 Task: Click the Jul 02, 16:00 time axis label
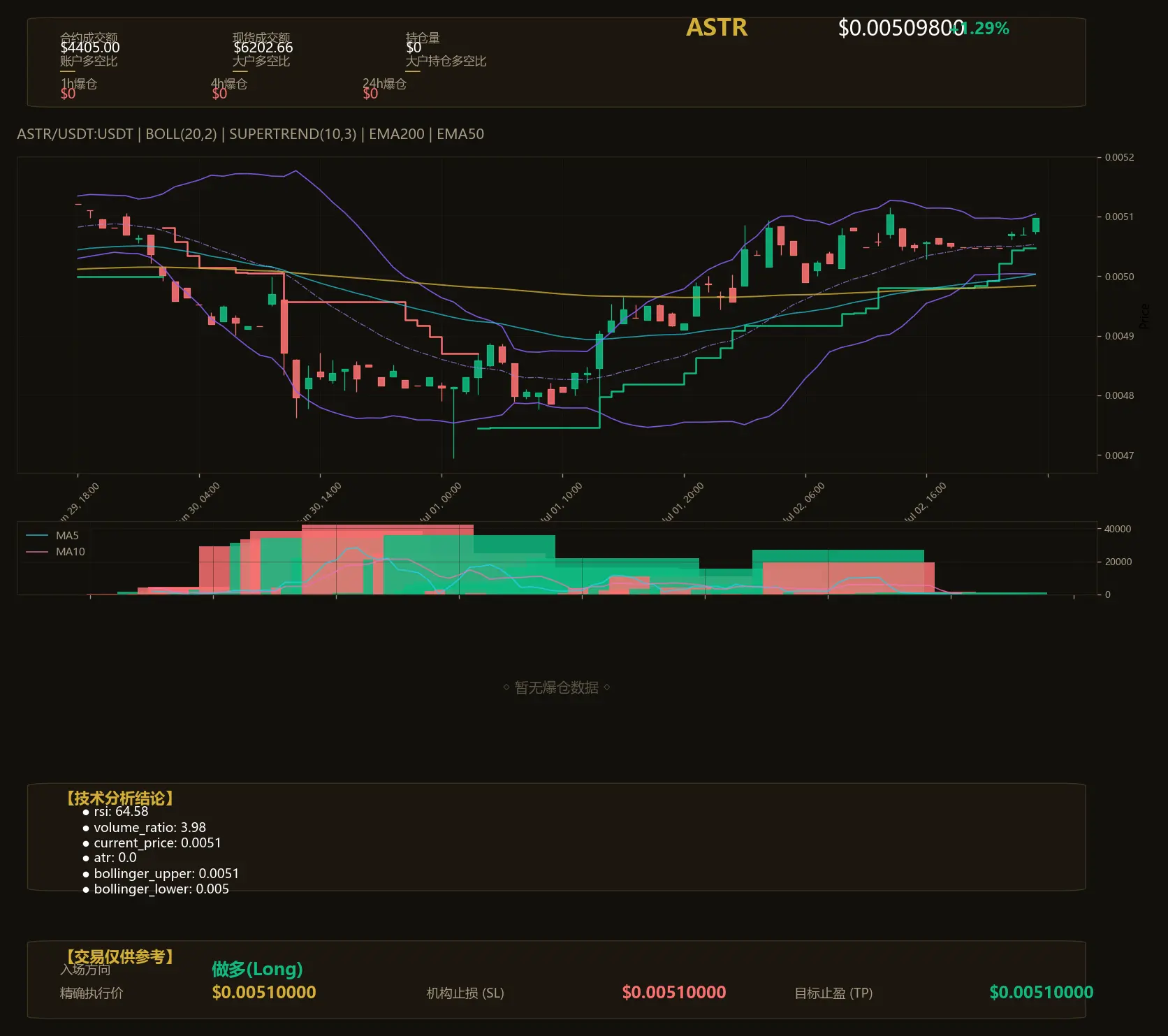coord(925,503)
